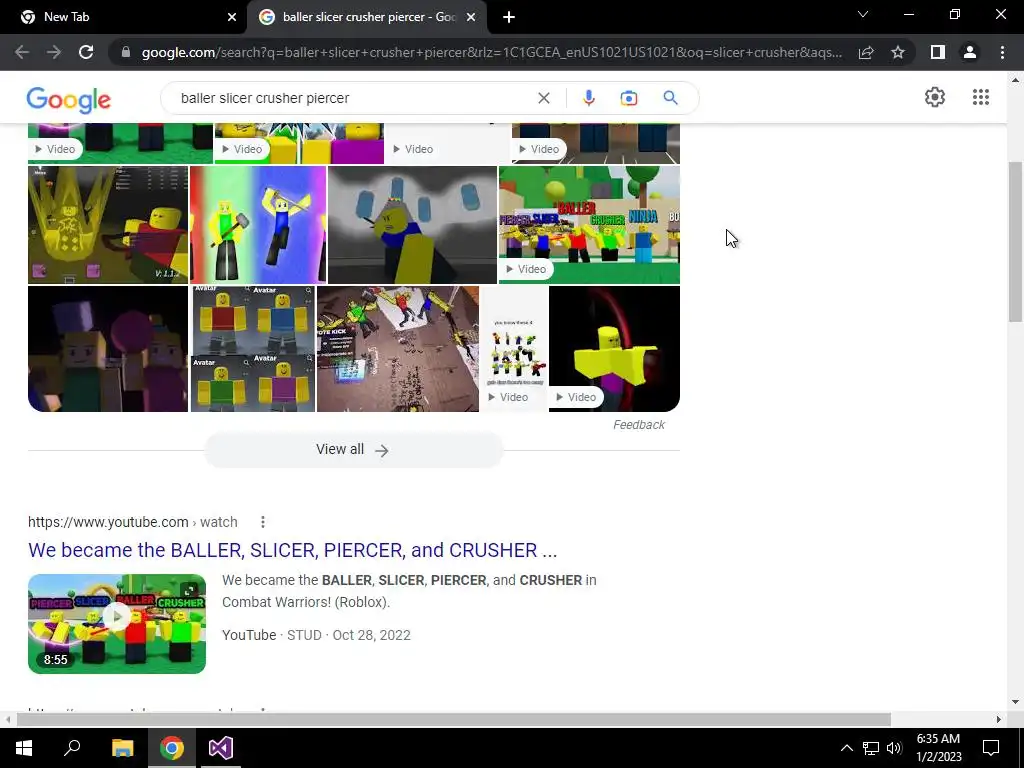The height and width of the screenshot is (768, 1024).
Task: Click the horizontal scrollbar right arrow
Action: pyautogui.click(x=998, y=719)
